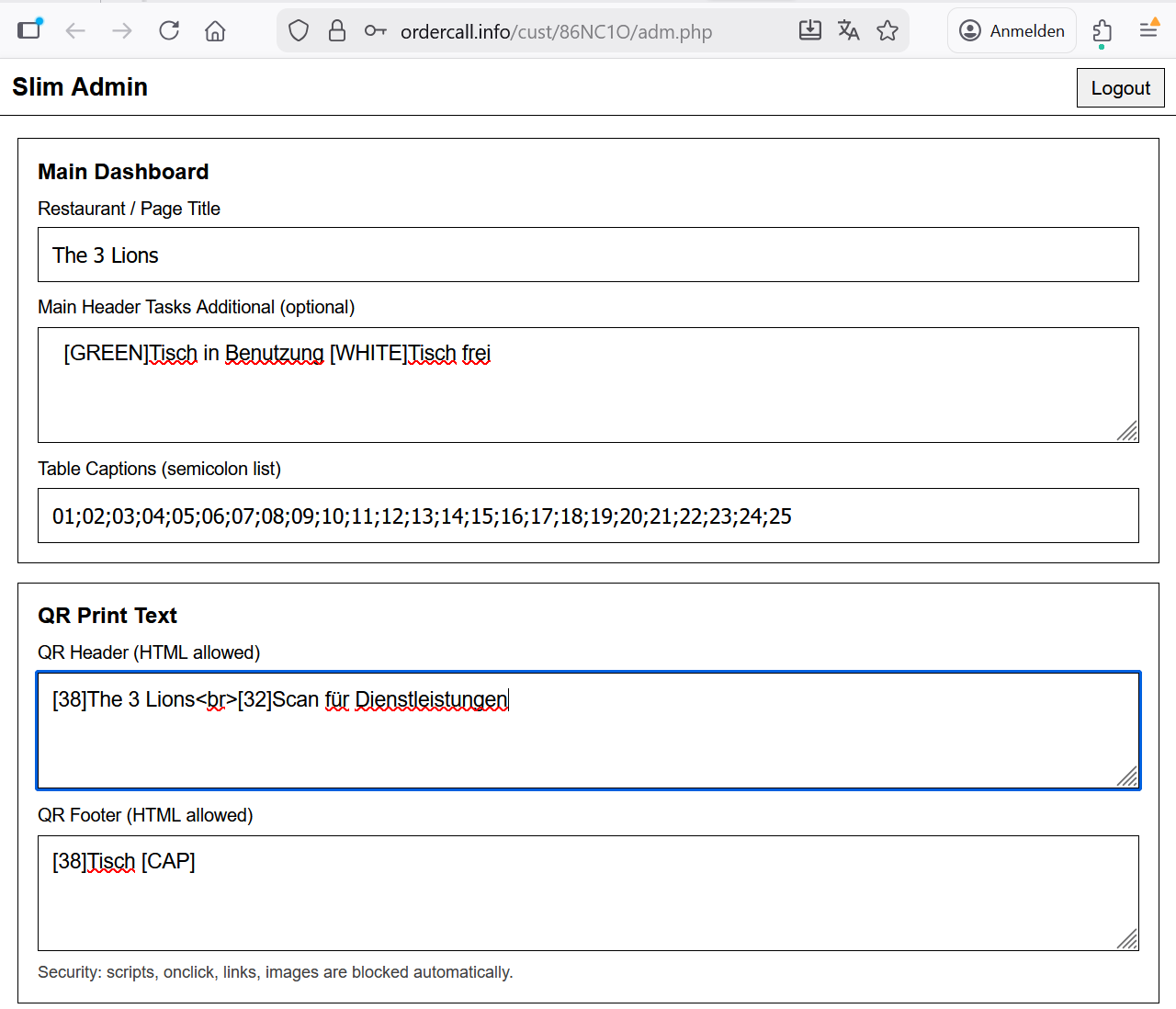This screenshot has height=1009, width=1176.
Task: Reload the current page
Action: tap(169, 31)
